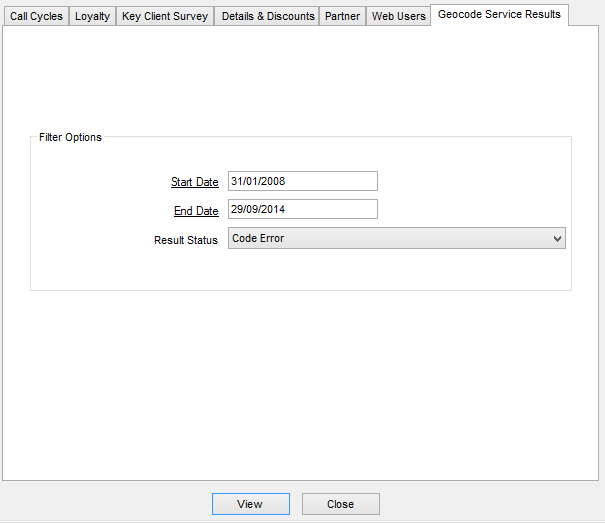
Task: Click empty space inside Filter Options below dropdown
Action: click(x=300, y=270)
